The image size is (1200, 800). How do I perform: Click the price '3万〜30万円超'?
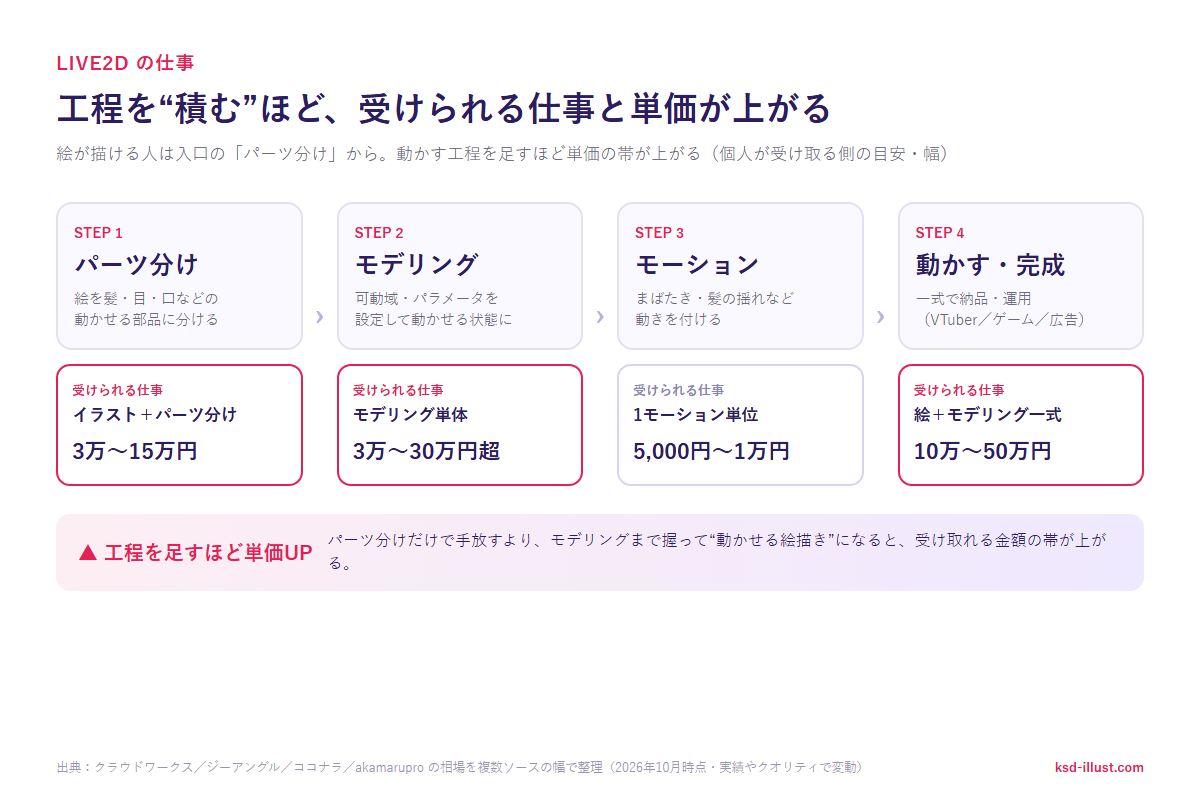(427, 451)
